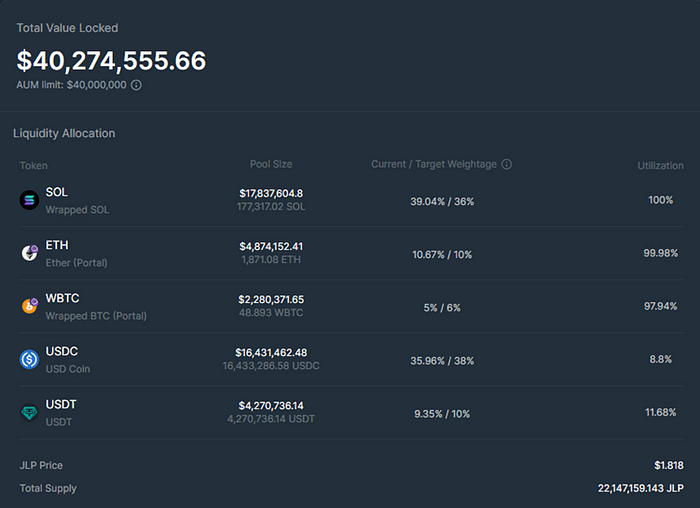Click the JLP Price value $1.818
Image resolution: width=700 pixels, height=508 pixels.
[x=668, y=466]
